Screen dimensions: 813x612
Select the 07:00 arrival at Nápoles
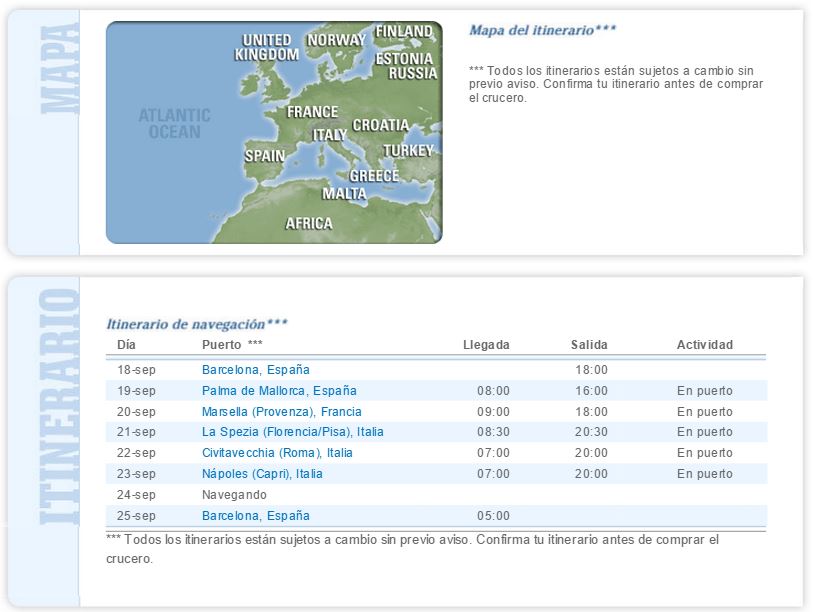[493, 474]
